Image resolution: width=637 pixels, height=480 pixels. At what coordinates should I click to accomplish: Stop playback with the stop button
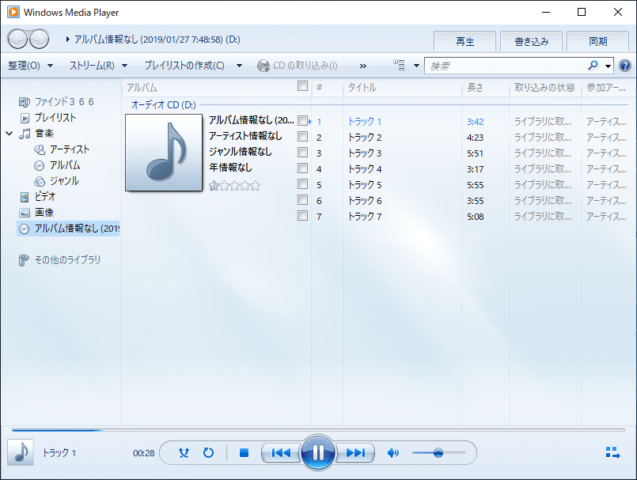coord(244,452)
